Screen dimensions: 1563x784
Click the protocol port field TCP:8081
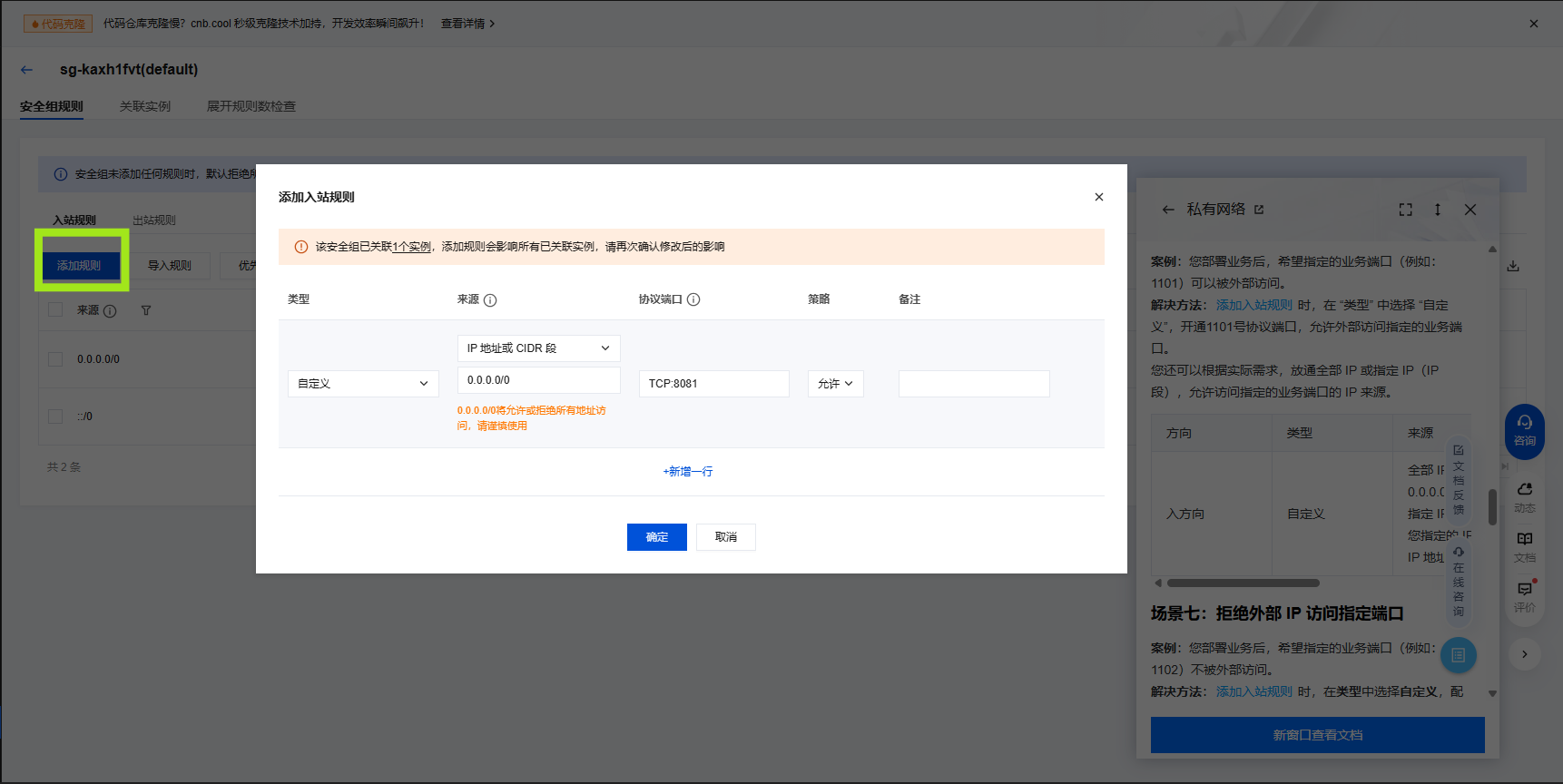coord(713,384)
